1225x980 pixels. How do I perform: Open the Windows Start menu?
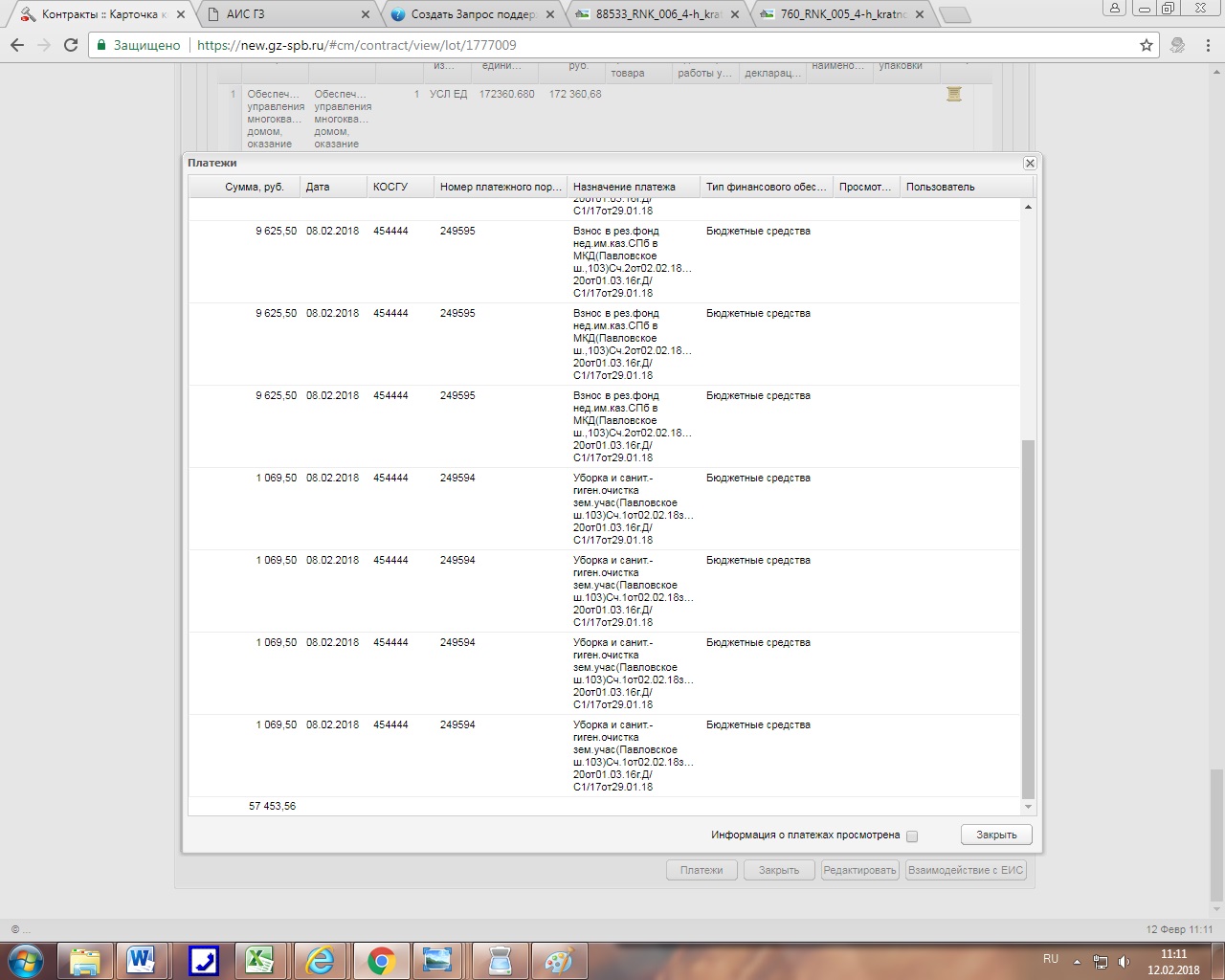(26, 960)
